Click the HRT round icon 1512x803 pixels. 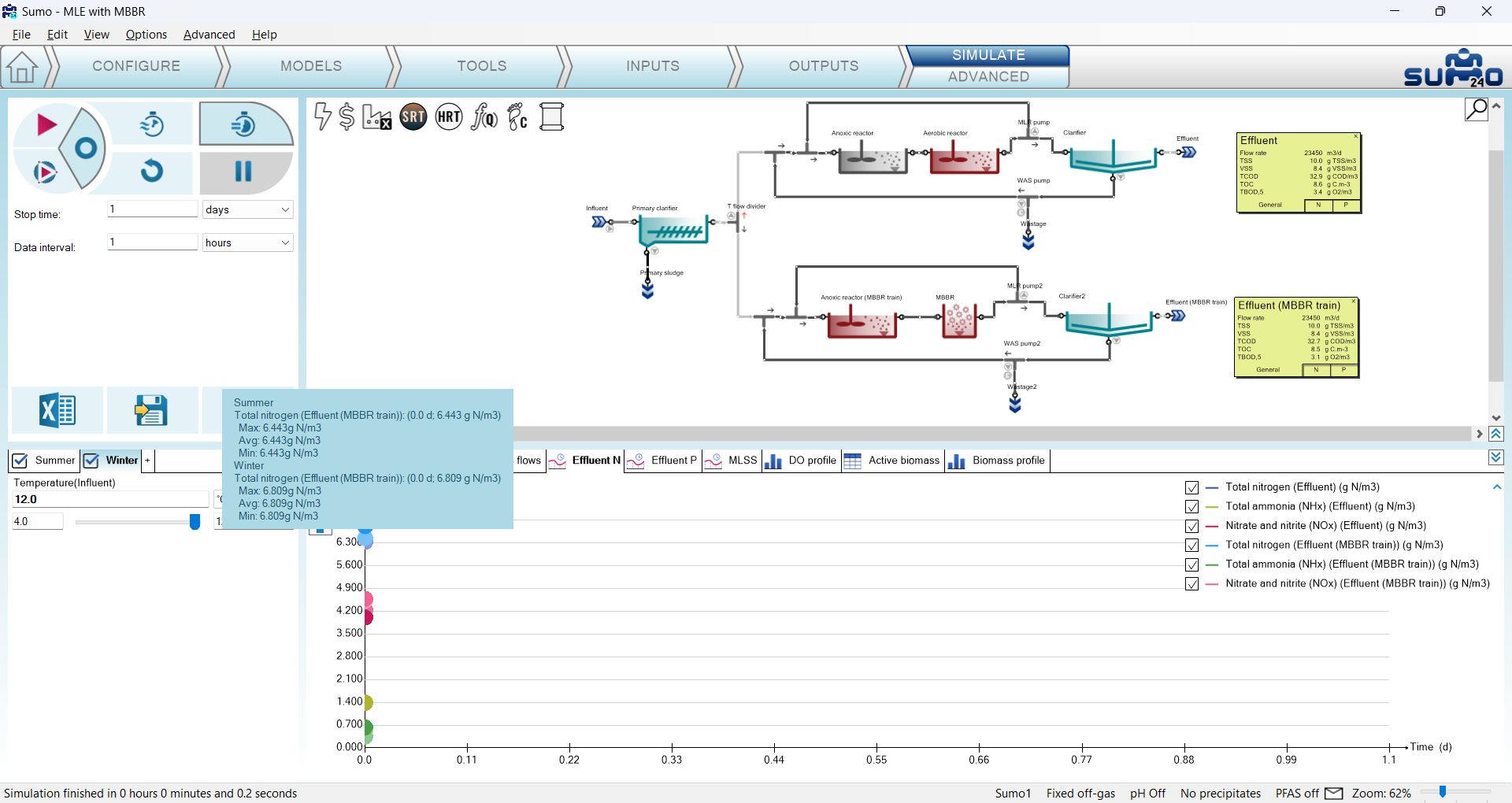coord(449,117)
